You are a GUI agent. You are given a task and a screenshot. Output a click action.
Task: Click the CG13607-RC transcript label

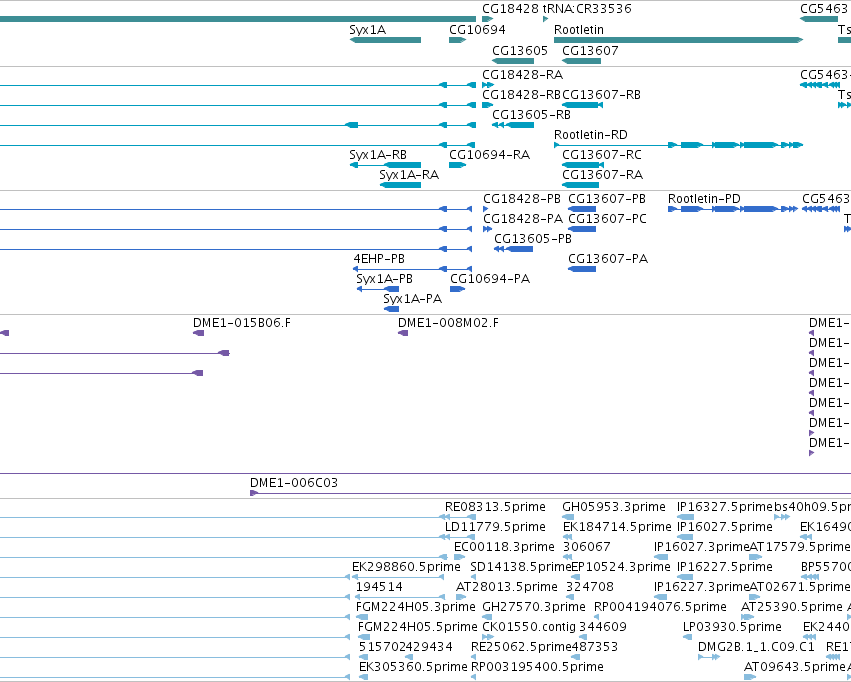pos(602,155)
